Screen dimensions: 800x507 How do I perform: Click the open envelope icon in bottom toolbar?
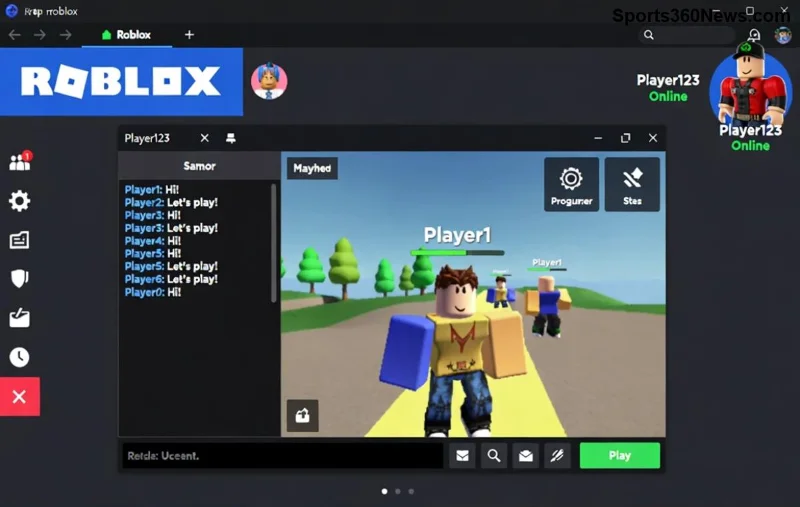tap(526, 455)
